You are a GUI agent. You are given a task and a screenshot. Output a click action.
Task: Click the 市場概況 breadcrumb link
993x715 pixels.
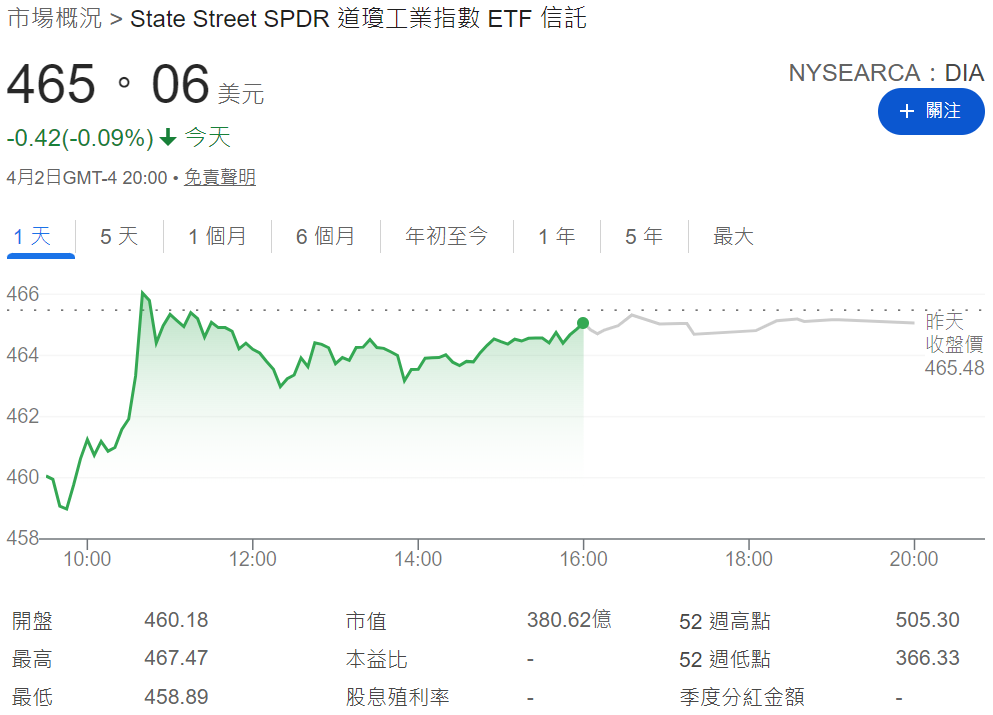(x=54, y=18)
